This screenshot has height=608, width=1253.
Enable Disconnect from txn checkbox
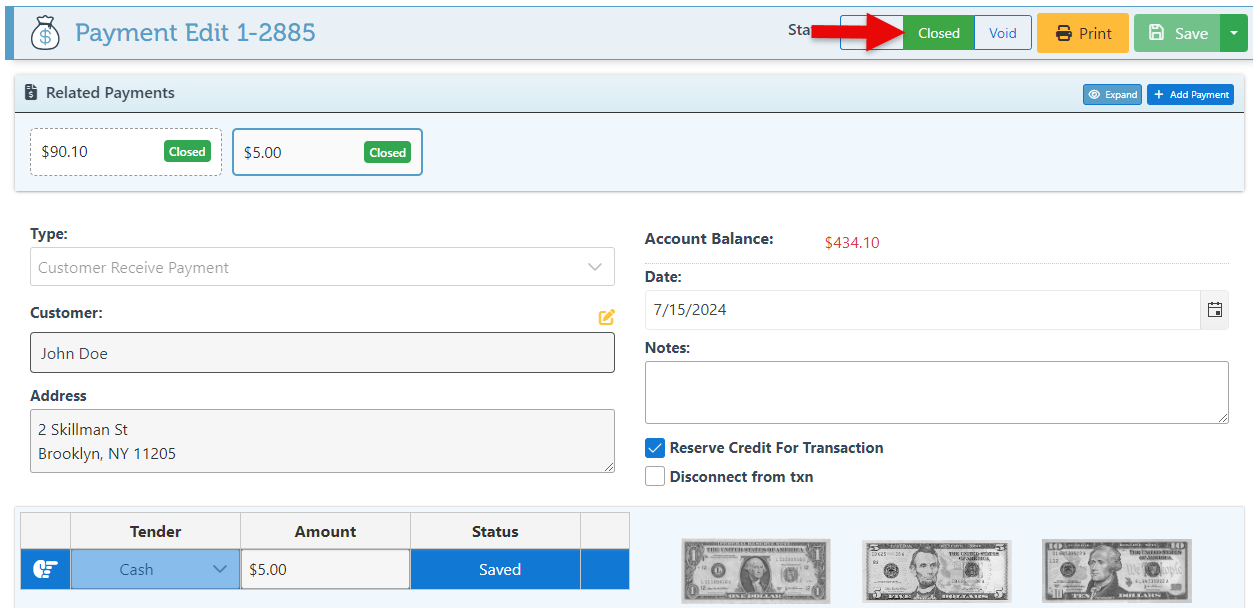click(x=655, y=477)
